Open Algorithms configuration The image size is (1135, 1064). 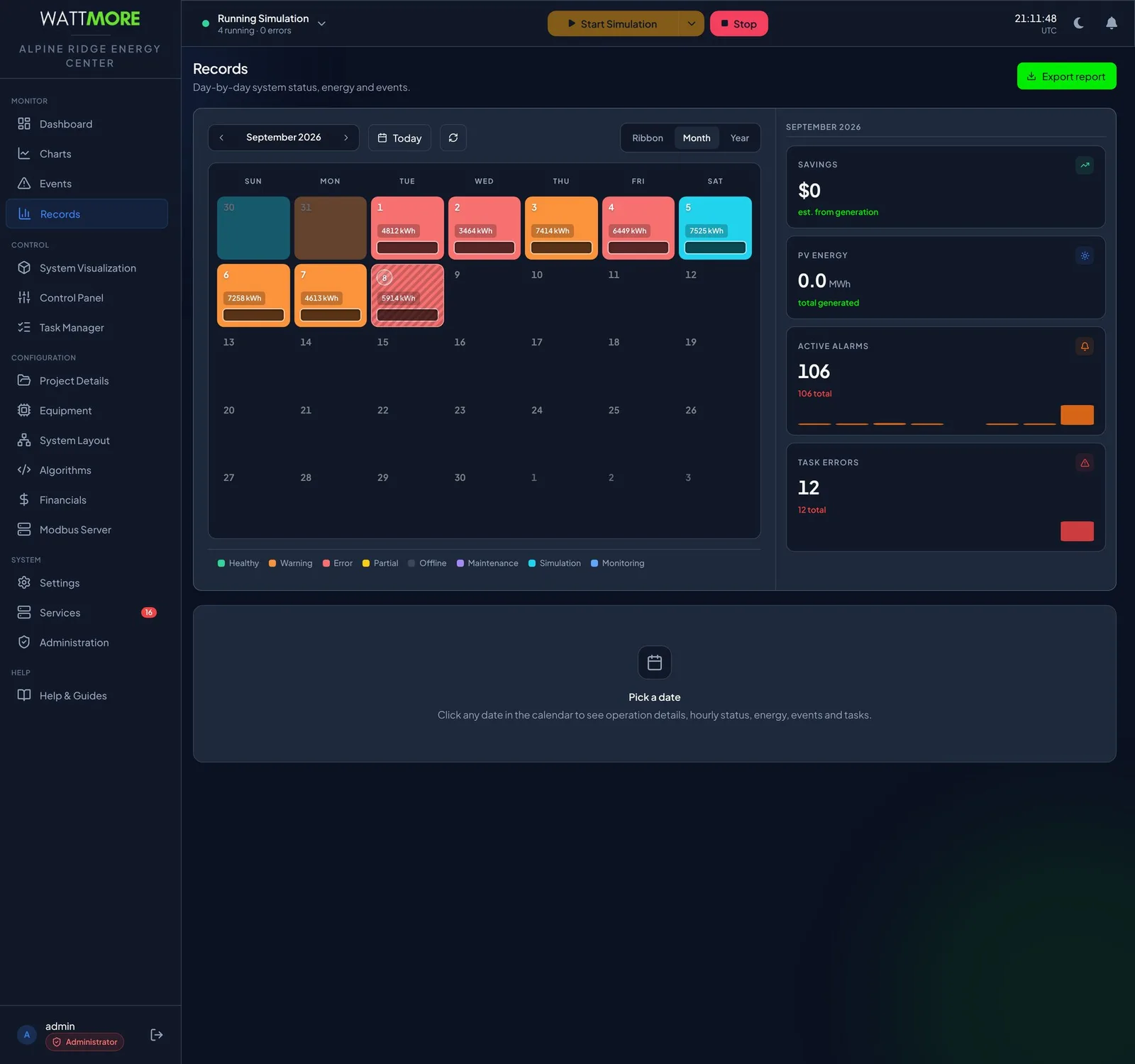(x=87, y=470)
